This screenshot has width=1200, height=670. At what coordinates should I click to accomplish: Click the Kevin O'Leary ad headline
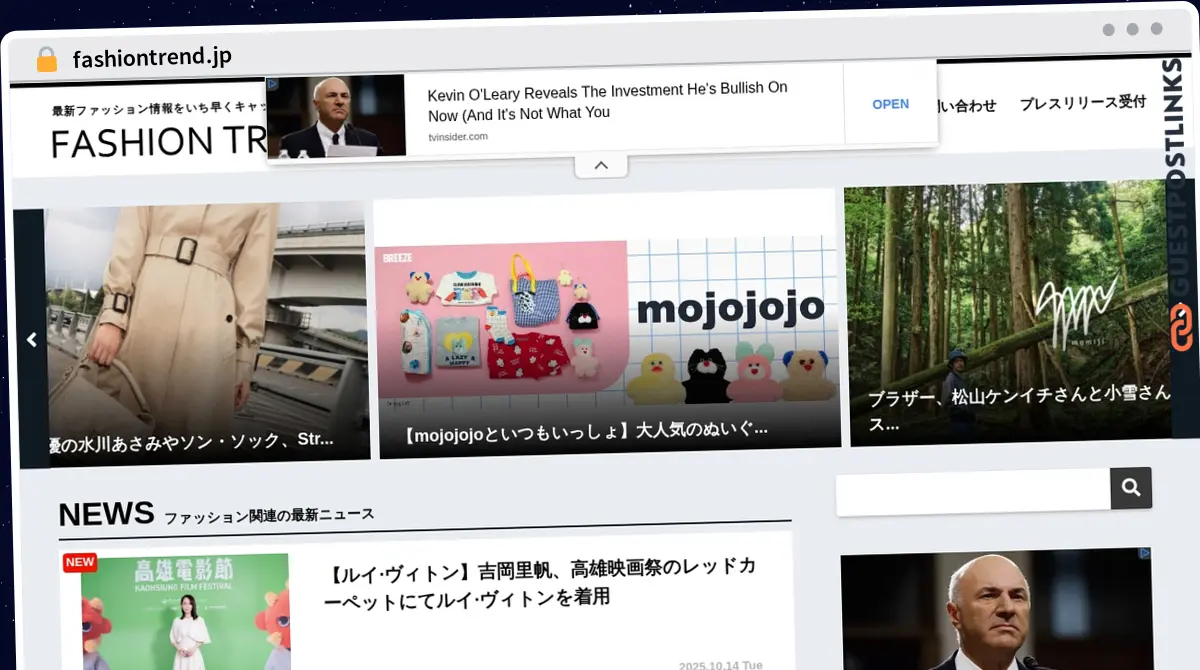coord(607,101)
